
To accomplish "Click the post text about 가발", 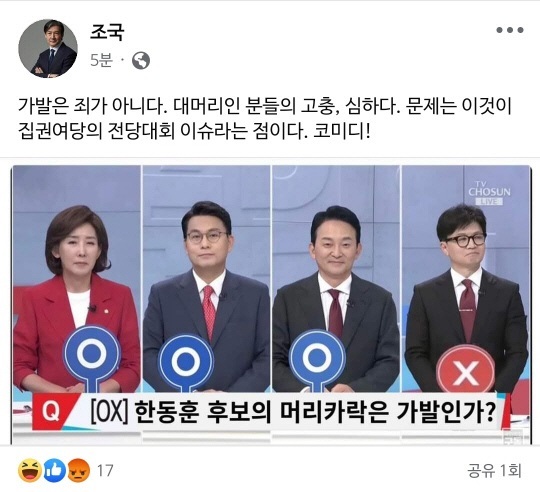I will coord(264,119).
